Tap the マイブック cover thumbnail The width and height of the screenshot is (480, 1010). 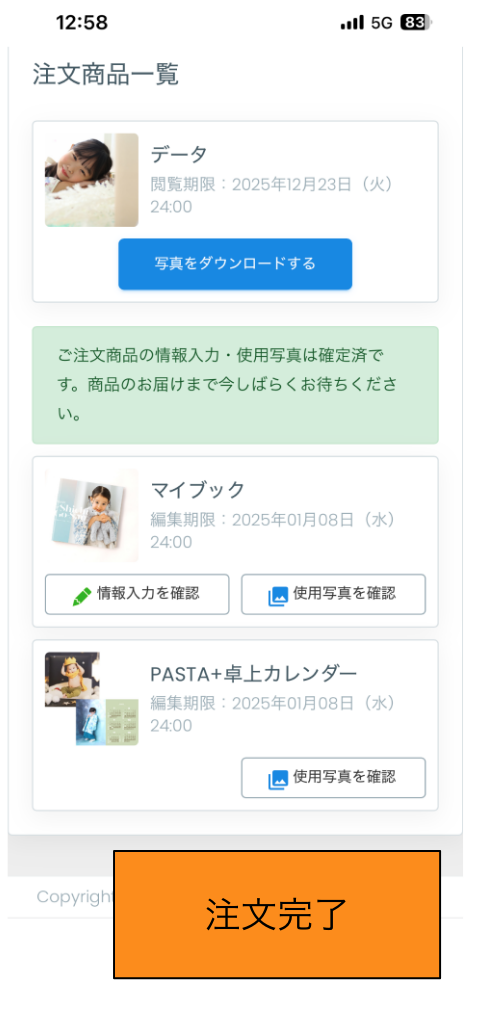(91, 515)
